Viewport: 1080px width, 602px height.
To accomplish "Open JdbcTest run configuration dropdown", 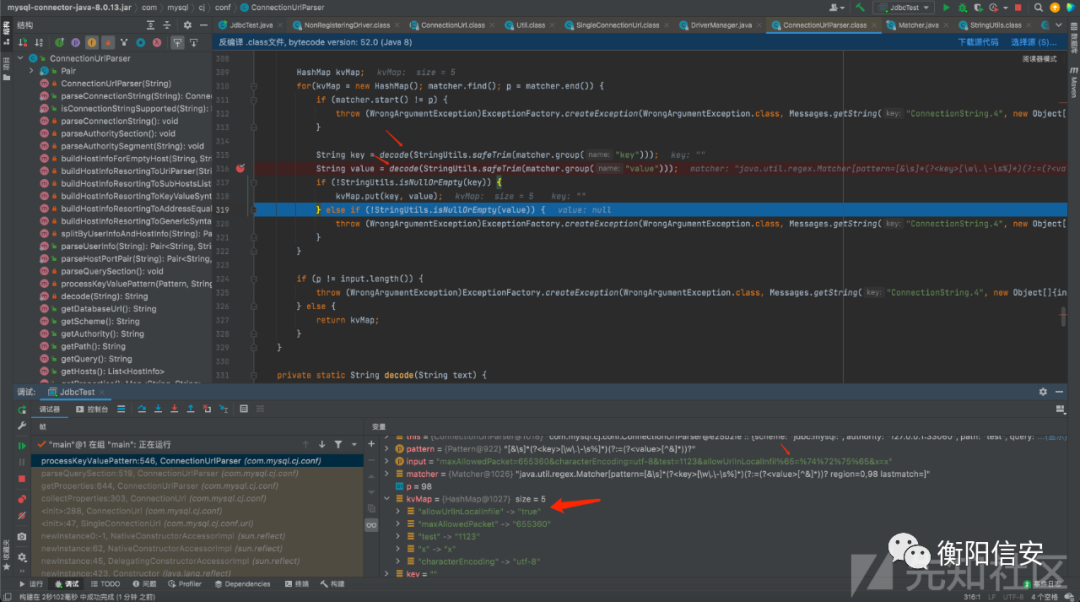I will pos(905,8).
